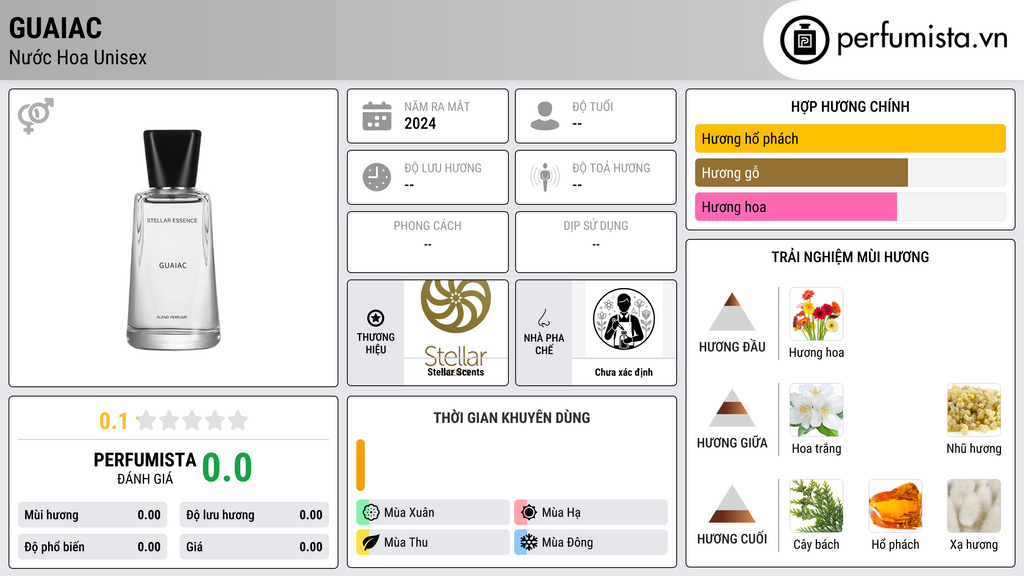This screenshot has height=576, width=1024.
Task: Click the Nước Hoa Unisex subtitle
Action: pyautogui.click(x=78, y=57)
